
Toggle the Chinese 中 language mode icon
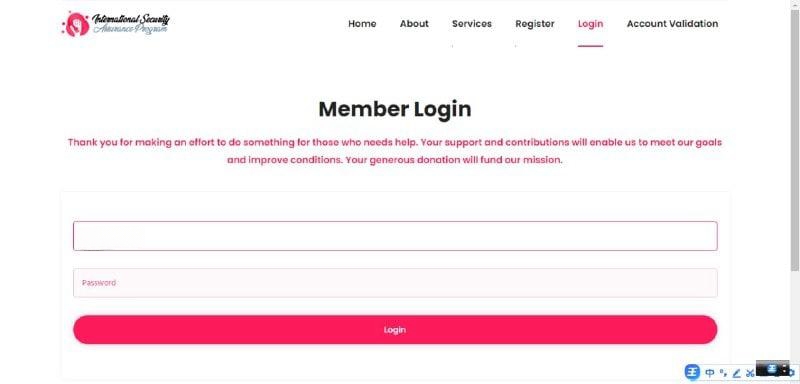coord(710,373)
